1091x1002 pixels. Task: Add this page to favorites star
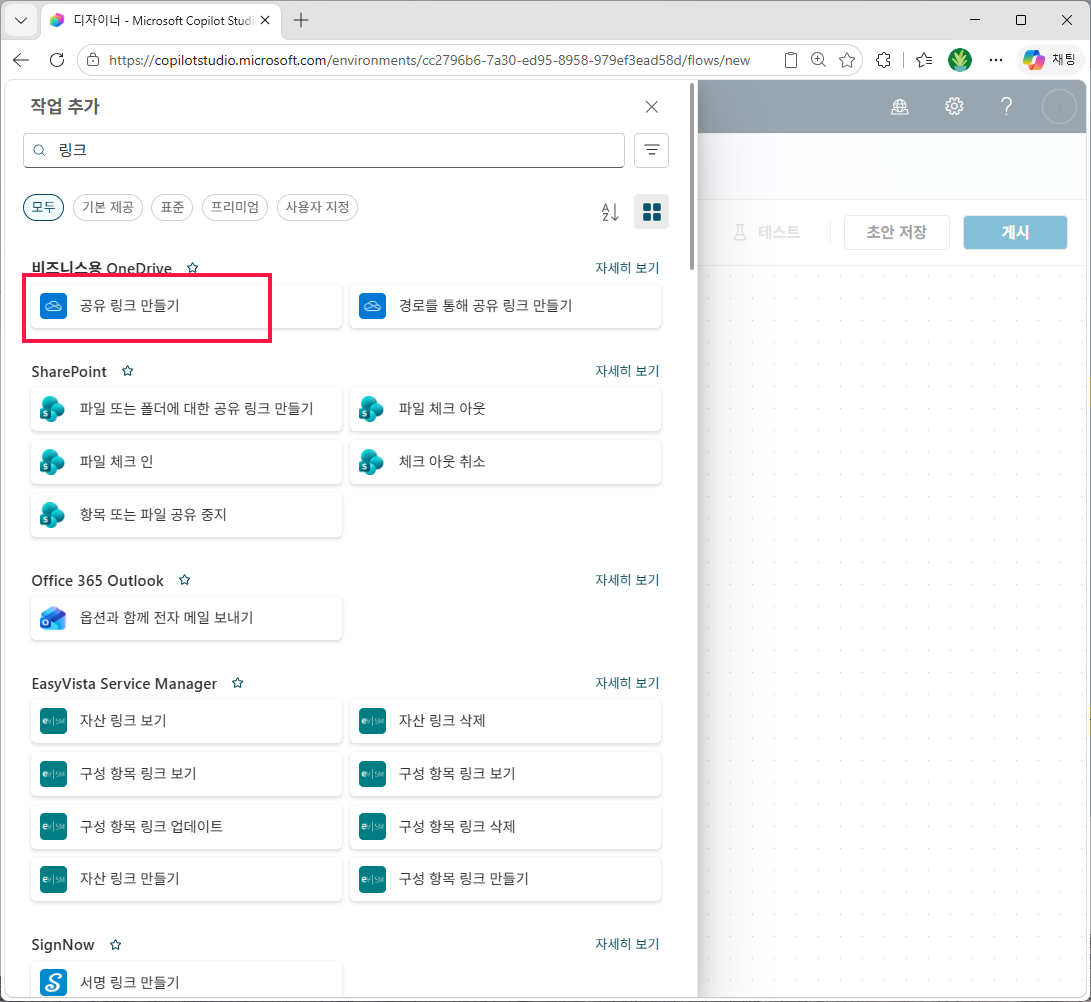click(847, 61)
